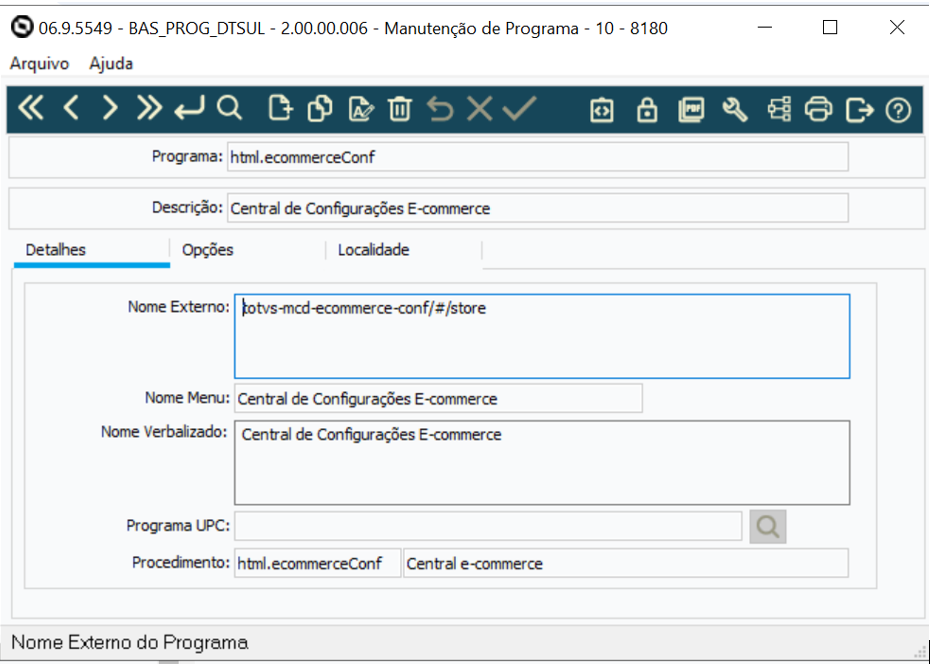Viewport: 930px width, 665px height.
Task: Go to next record arrow
Action: (110, 109)
